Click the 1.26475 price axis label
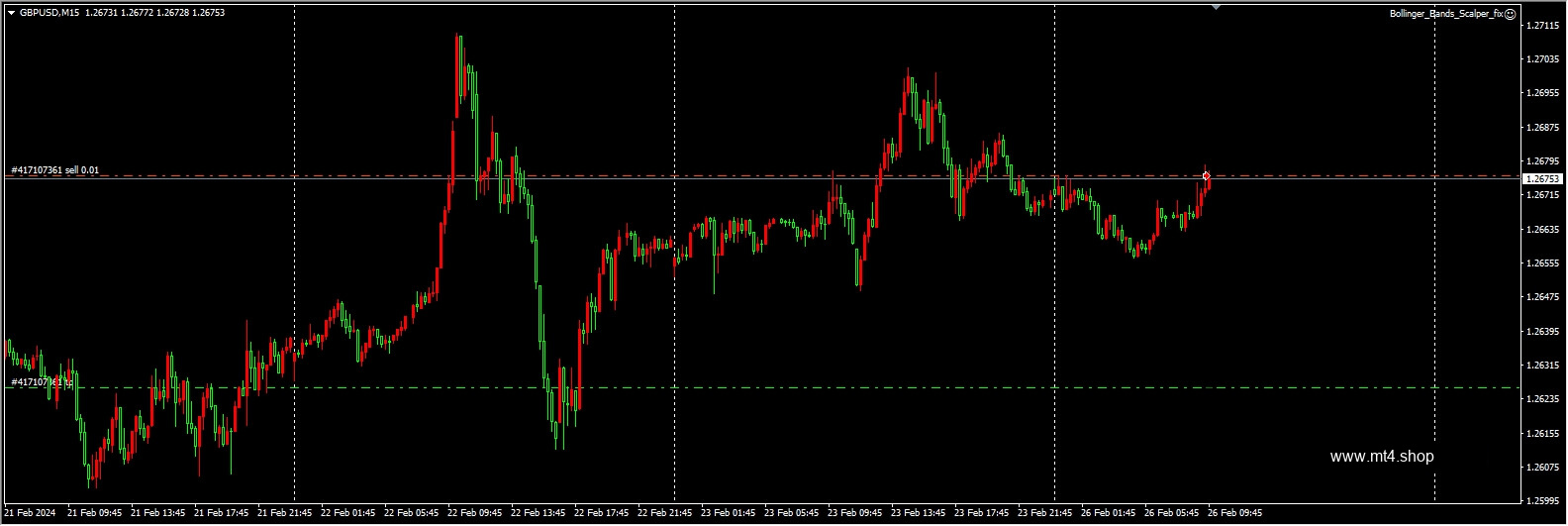This screenshot has width=1568, height=526. tap(1543, 297)
